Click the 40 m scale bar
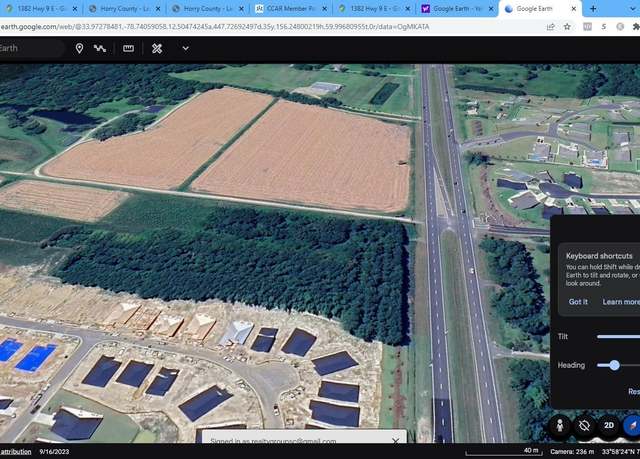 [x=503, y=451]
